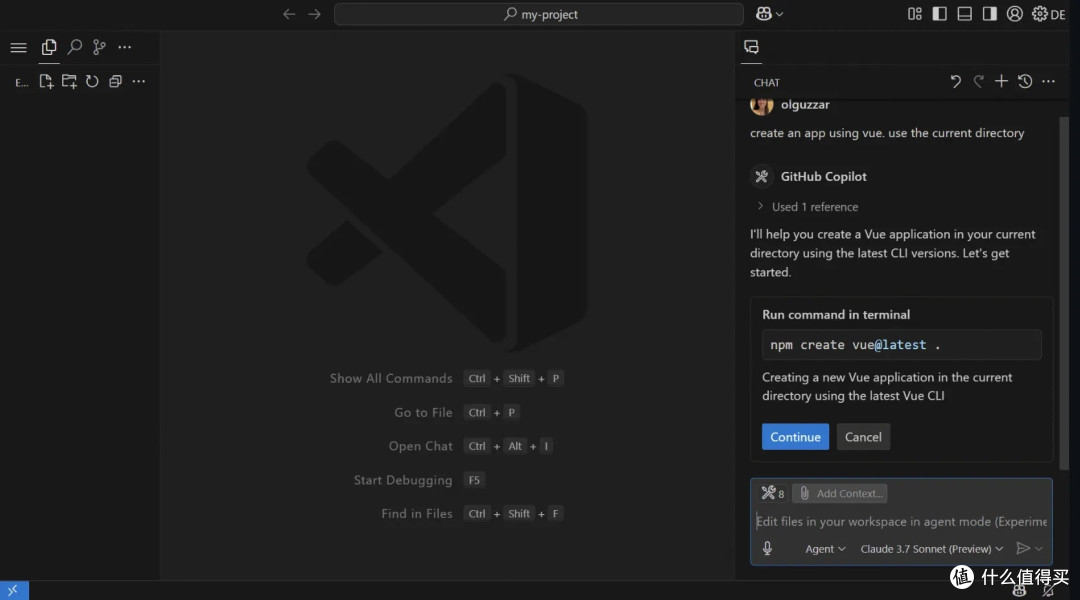Cancel the terminal command
The width and height of the screenshot is (1080, 600).
[x=863, y=437]
